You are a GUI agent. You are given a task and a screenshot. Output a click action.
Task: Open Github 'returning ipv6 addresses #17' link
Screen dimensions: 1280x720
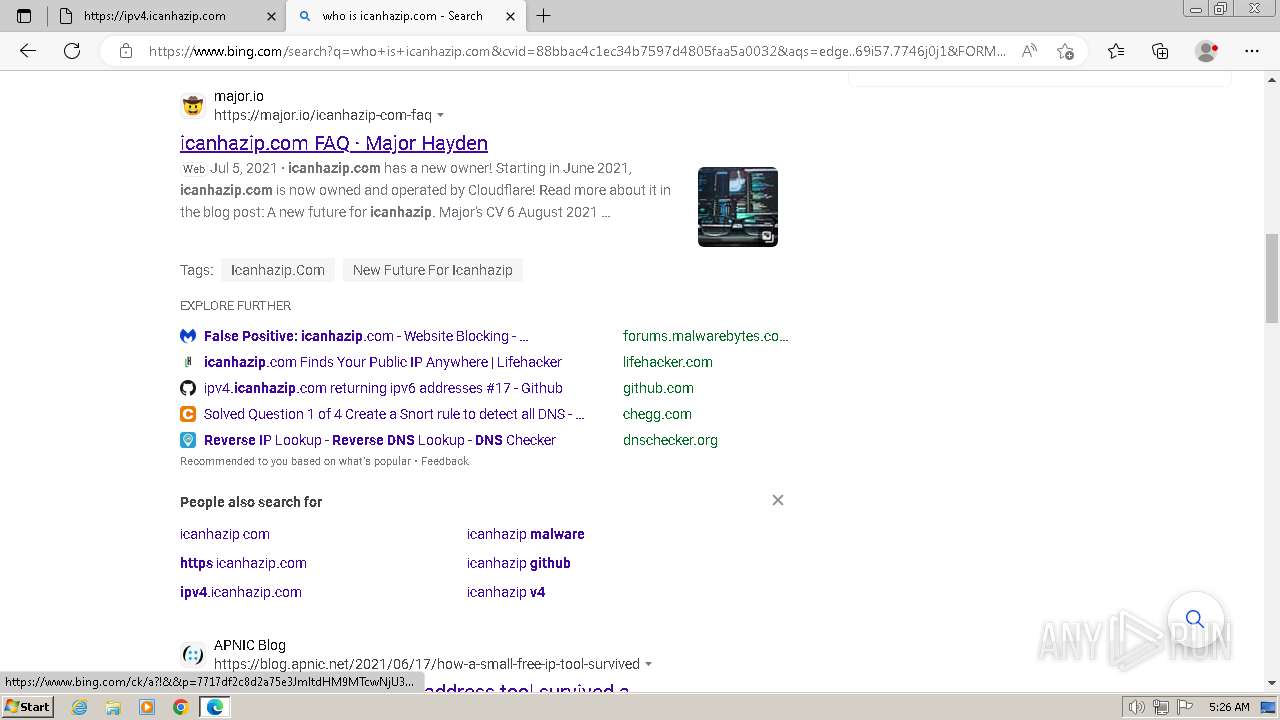[383, 388]
